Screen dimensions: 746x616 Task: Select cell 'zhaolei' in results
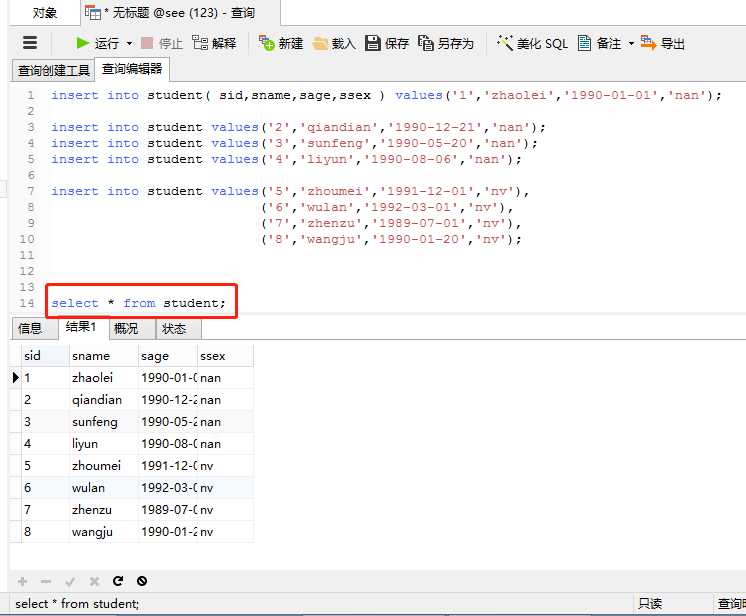click(x=103, y=378)
